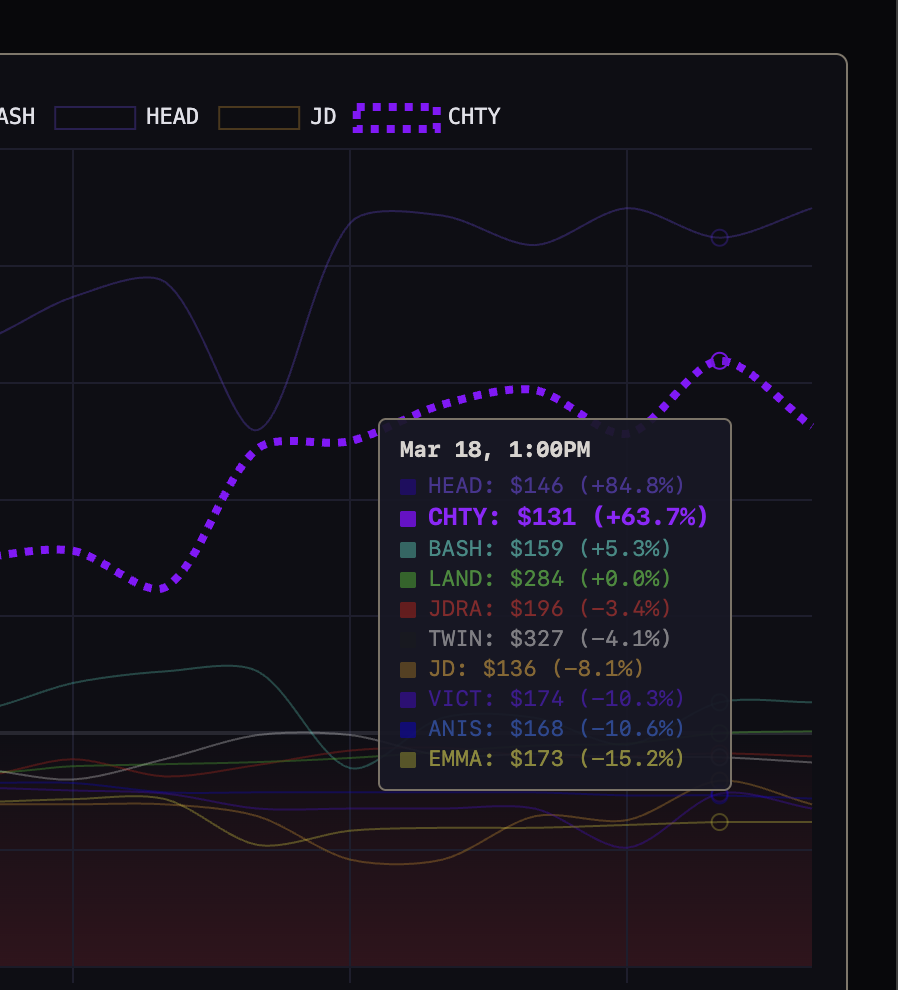This screenshot has width=898, height=990.
Task: Click the red JDRA square in tooltip
Action: point(408,610)
